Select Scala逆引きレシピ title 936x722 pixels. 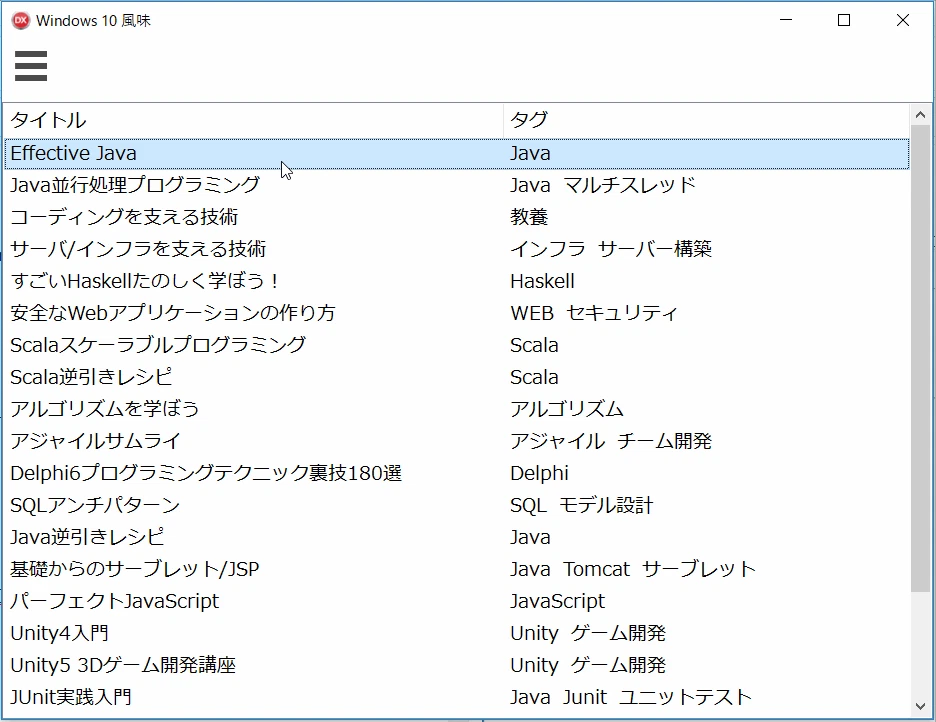coord(91,377)
